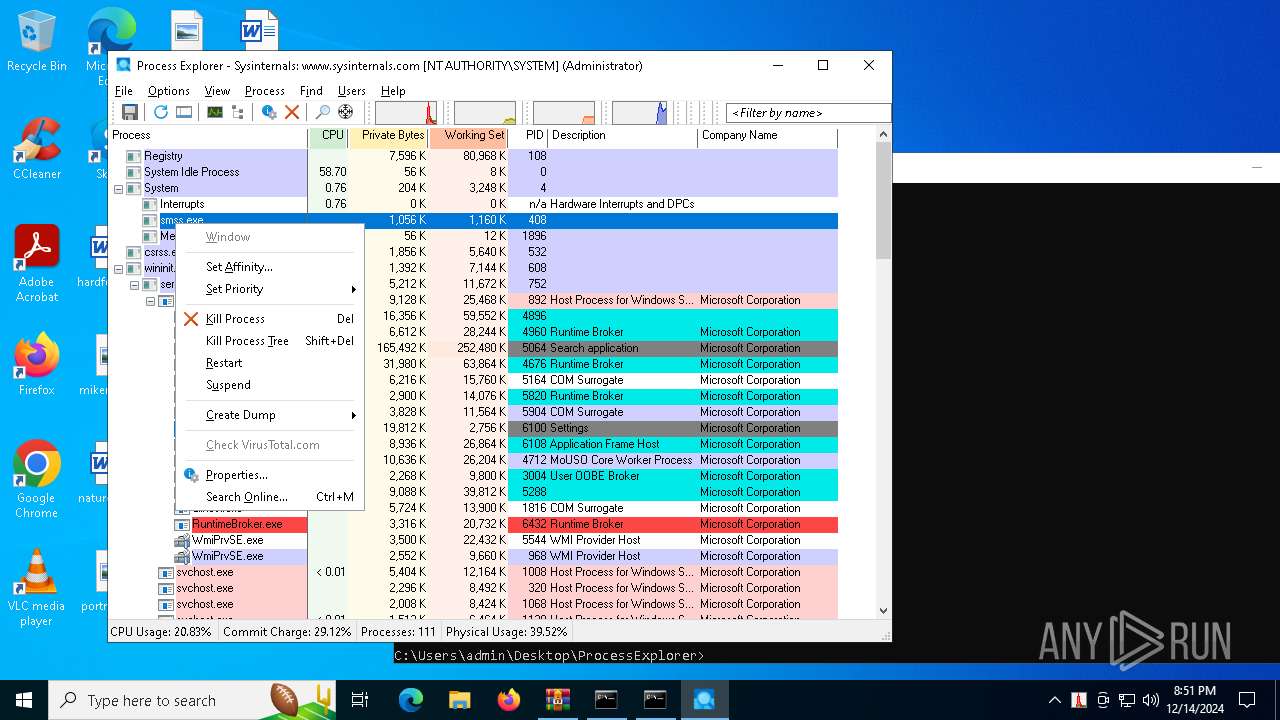The image size is (1280, 720).
Task: Open the Help menu
Action: pos(393,91)
